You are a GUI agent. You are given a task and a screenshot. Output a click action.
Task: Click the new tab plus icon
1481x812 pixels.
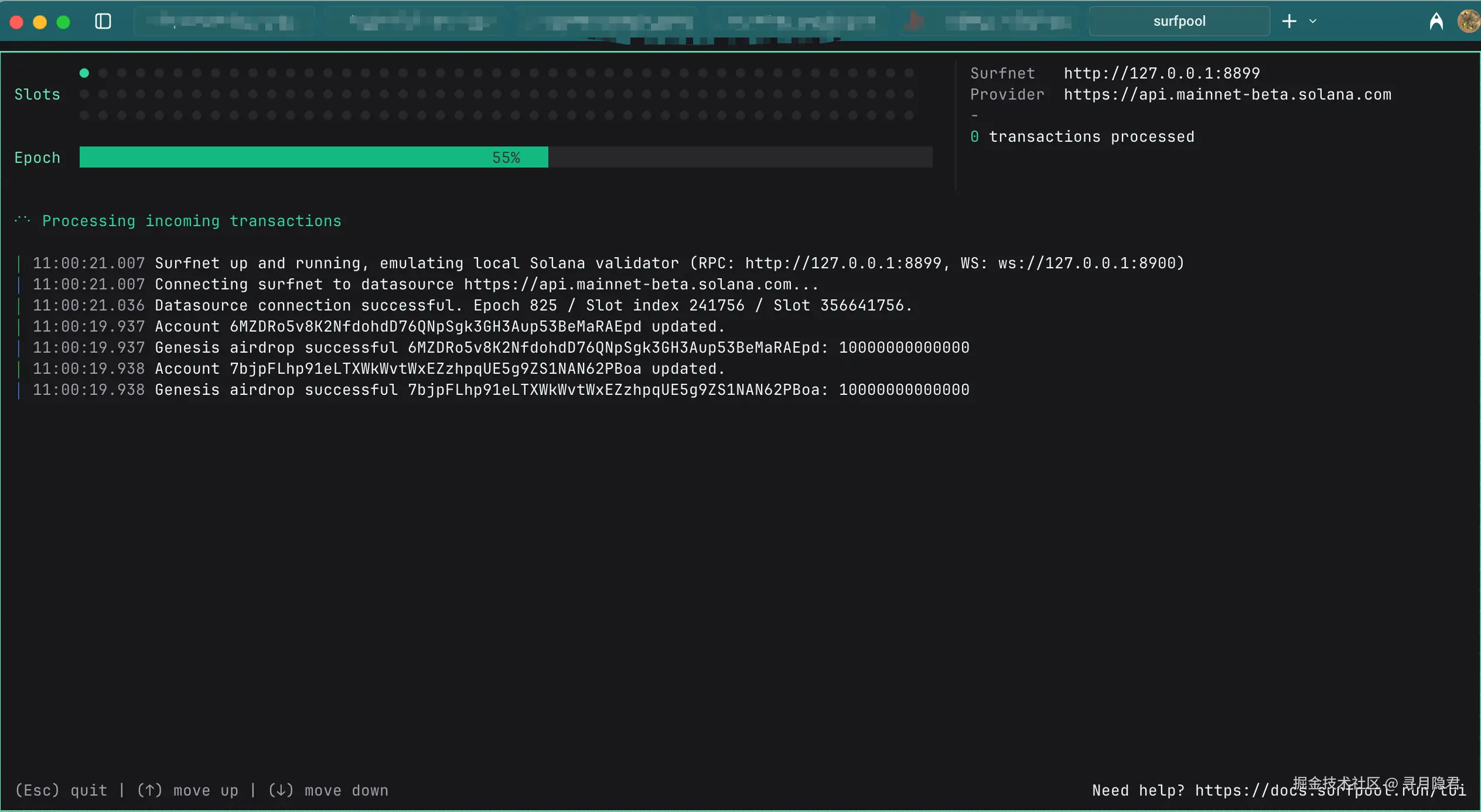pos(1289,22)
